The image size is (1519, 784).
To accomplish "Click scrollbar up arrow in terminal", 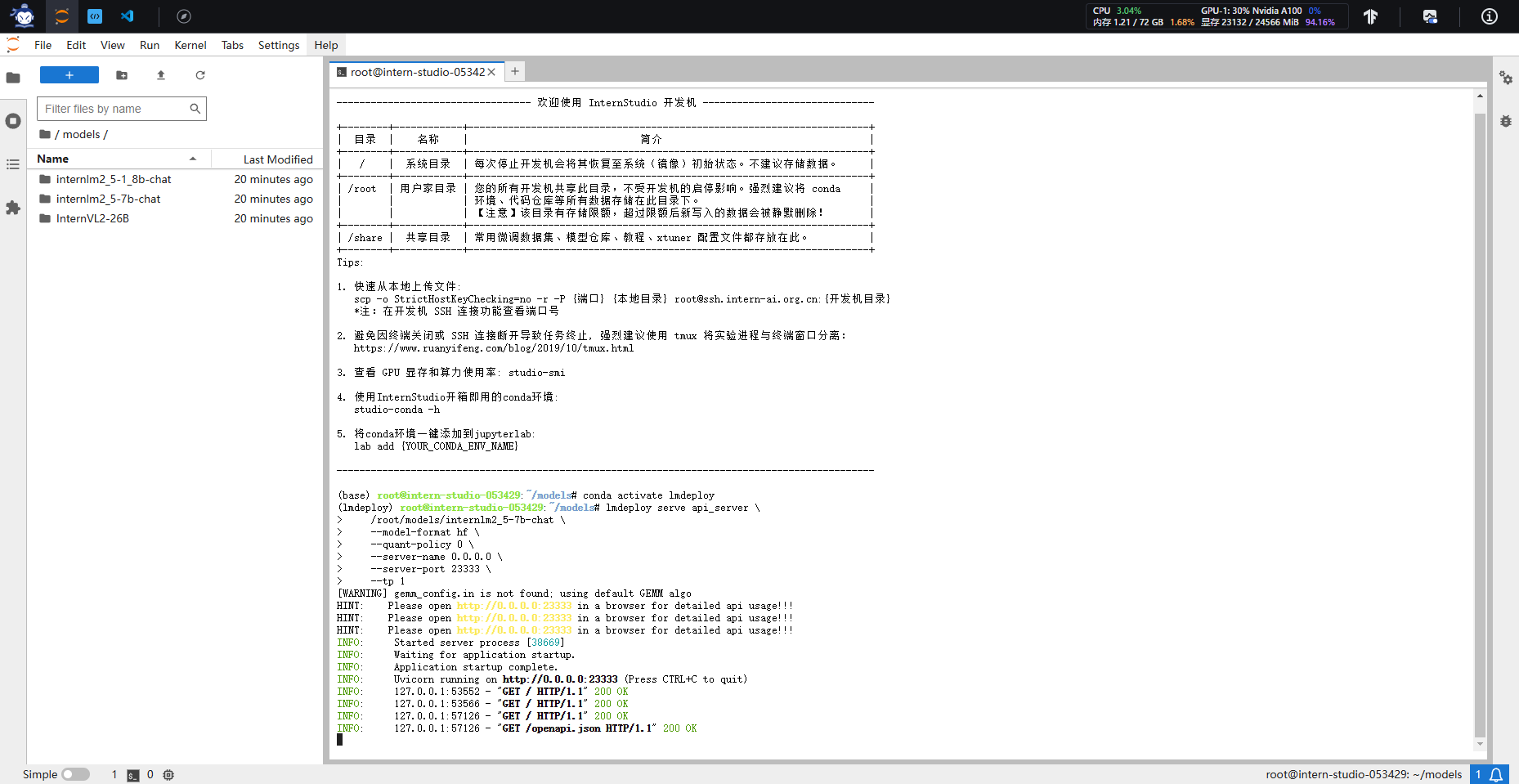I will (1480, 96).
